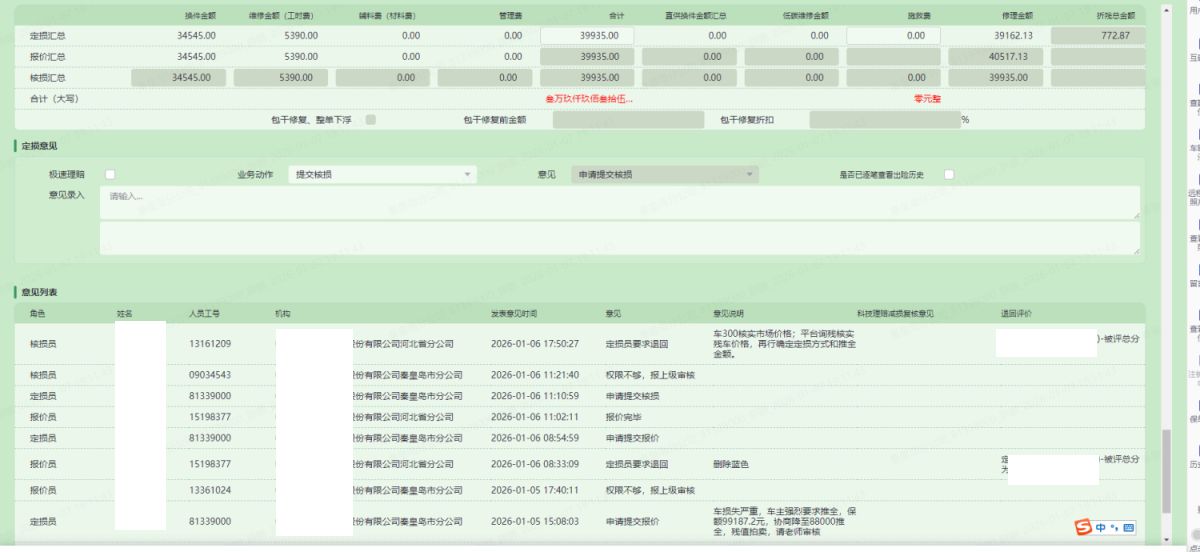
Task: Click the Sogou punctuation mode icon
Action: 1114,527
